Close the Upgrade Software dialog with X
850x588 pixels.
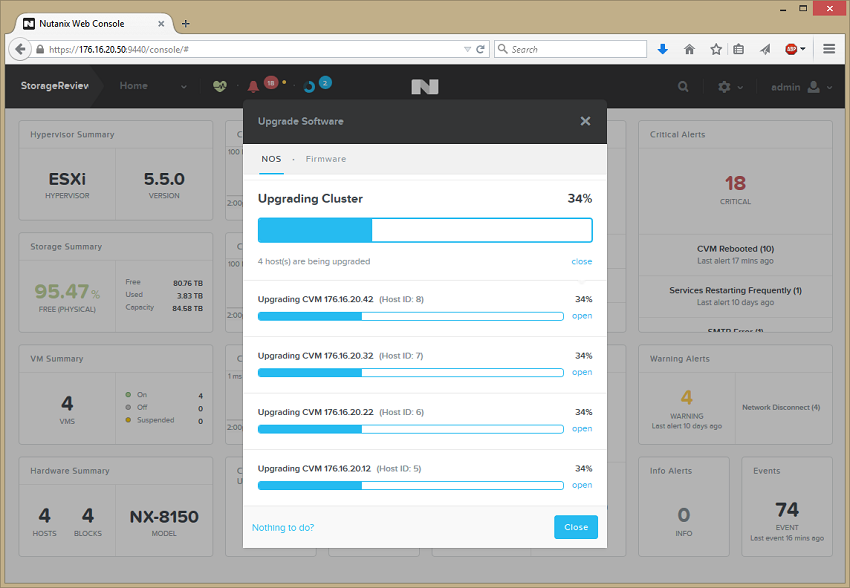click(585, 121)
